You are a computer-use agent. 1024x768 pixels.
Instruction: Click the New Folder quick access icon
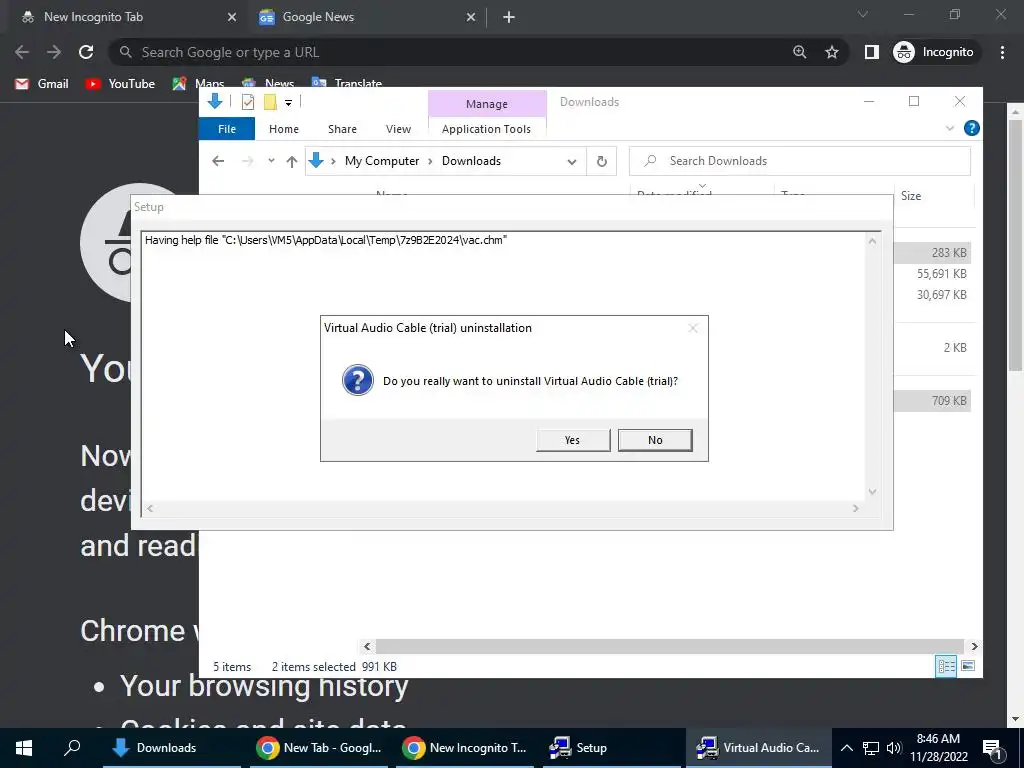tap(270, 102)
